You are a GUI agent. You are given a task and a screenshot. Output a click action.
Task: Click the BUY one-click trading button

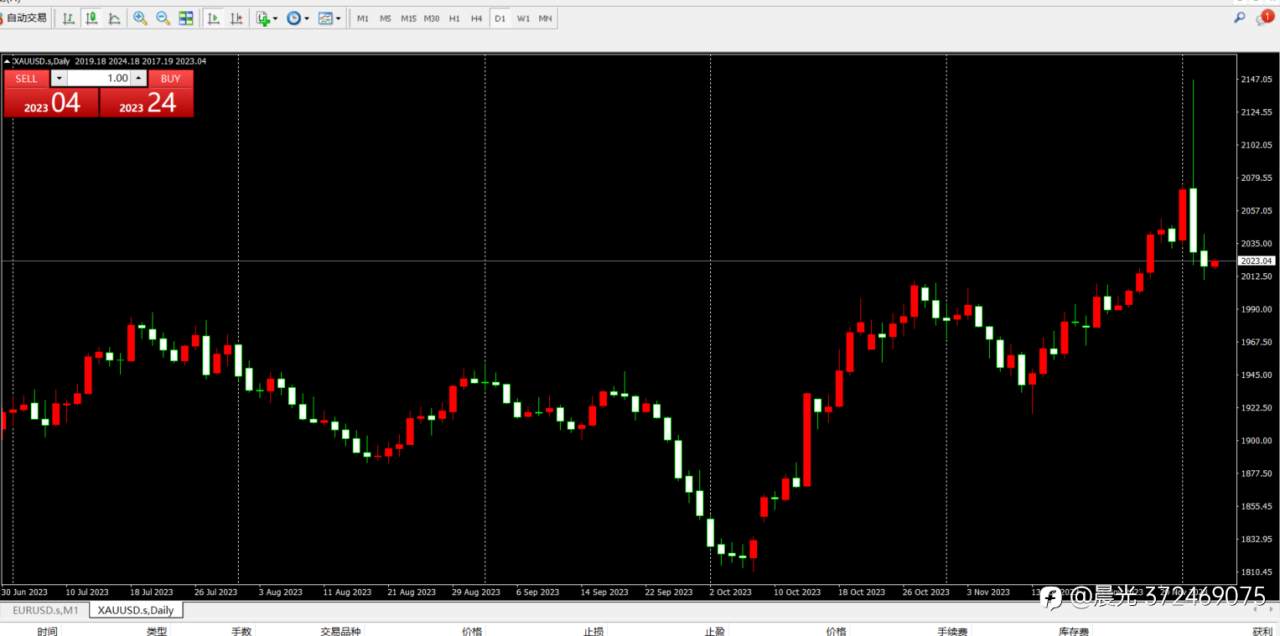click(171, 78)
